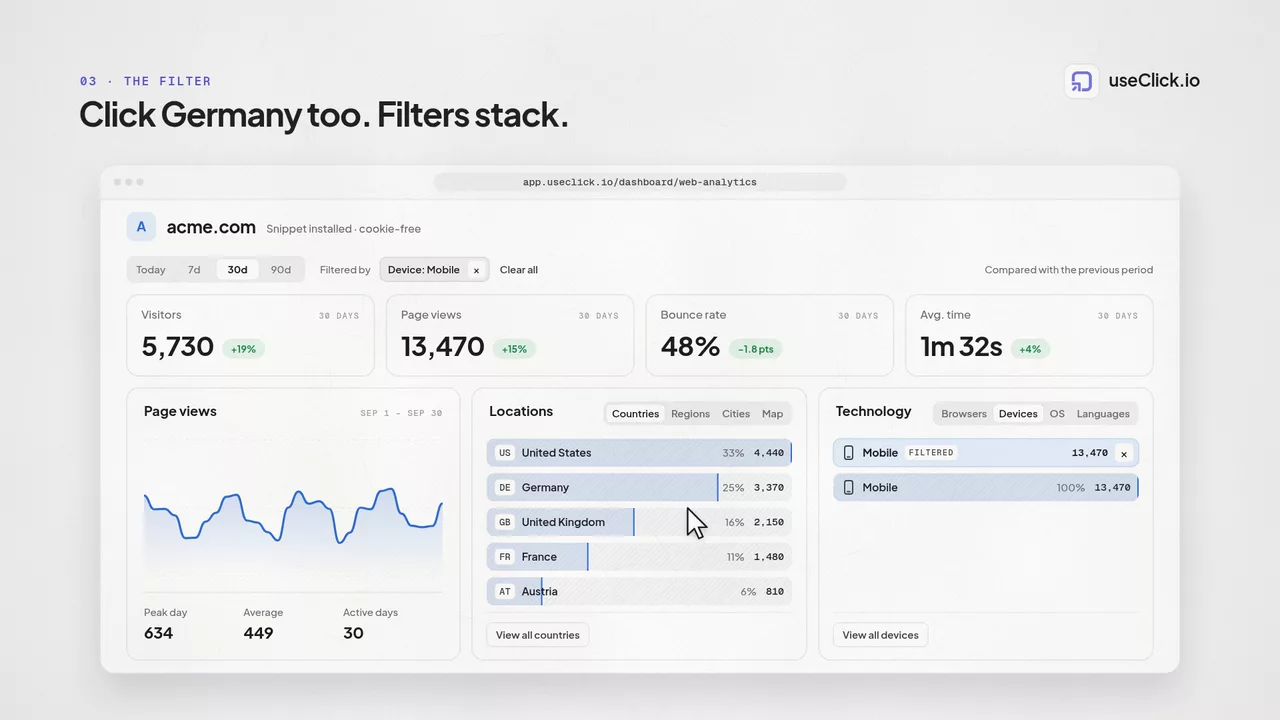The height and width of the screenshot is (720, 1280).
Task: Click View all devices button
Action: point(881,635)
